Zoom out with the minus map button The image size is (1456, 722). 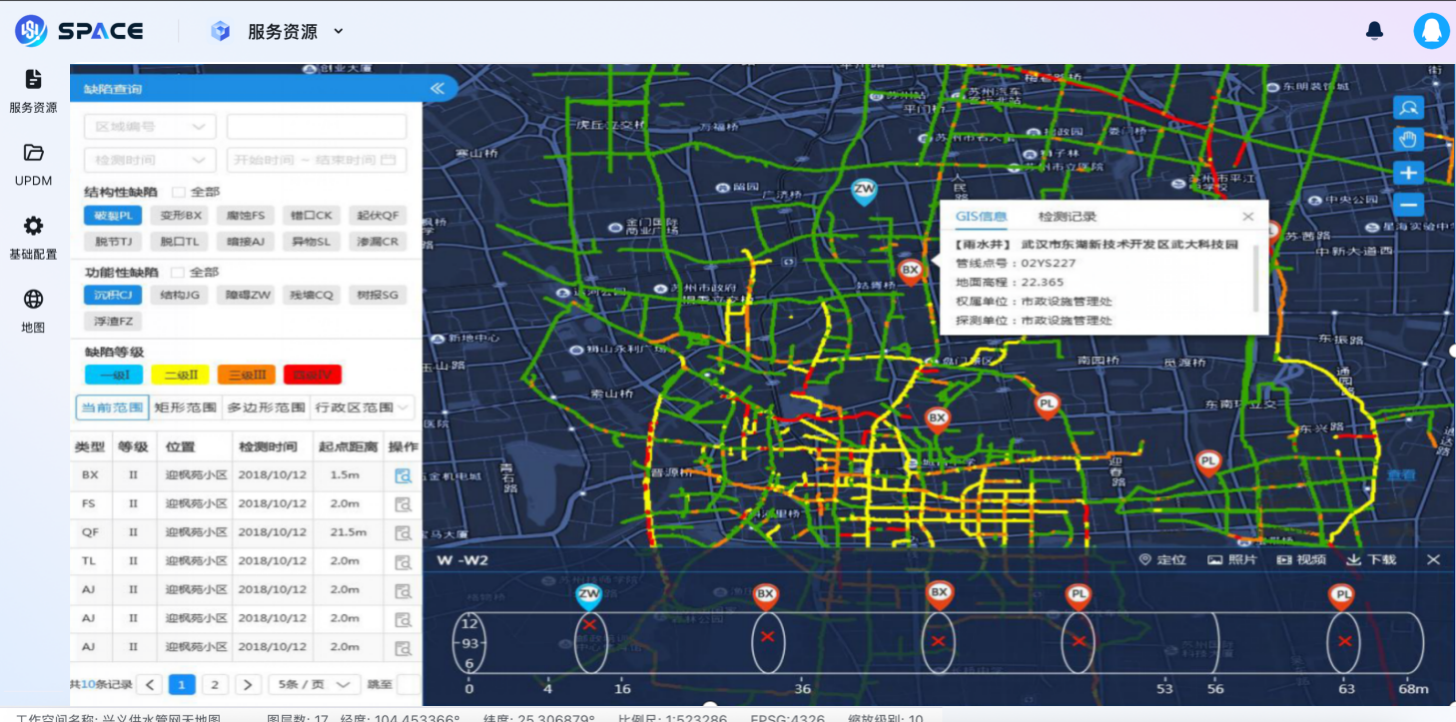point(1408,205)
